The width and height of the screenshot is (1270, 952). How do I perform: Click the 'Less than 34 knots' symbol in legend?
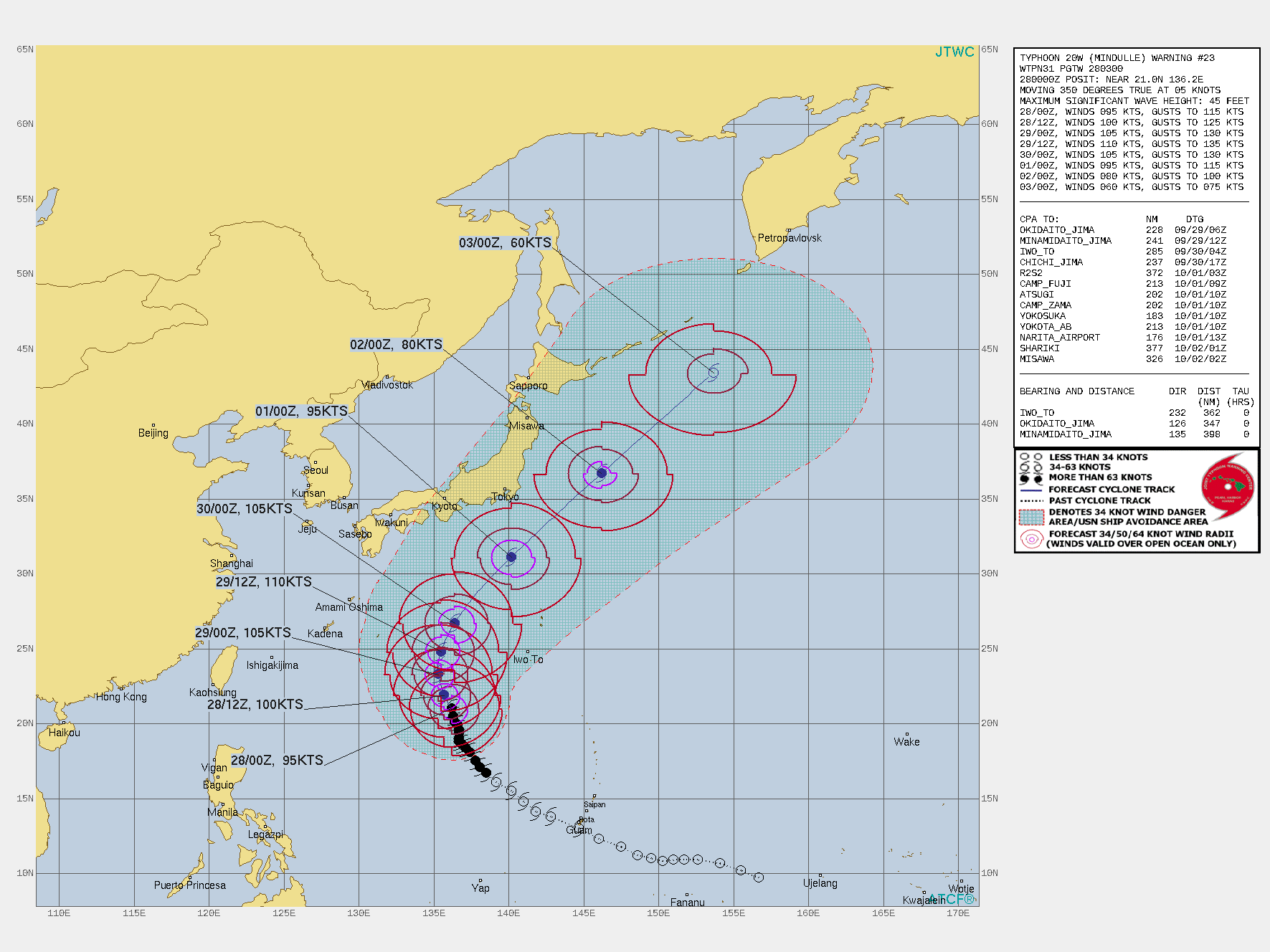tap(1031, 457)
